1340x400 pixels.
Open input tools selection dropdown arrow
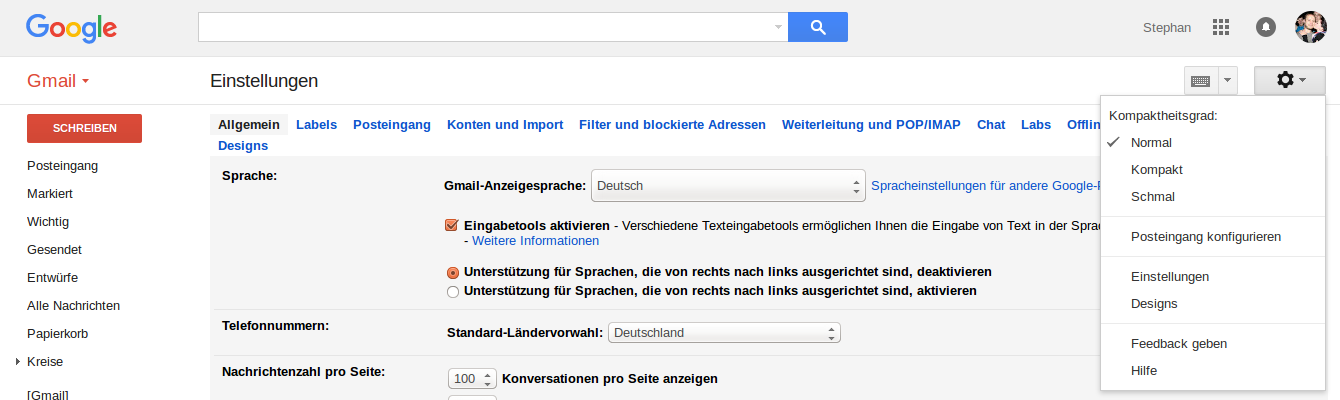click(1228, 80)
